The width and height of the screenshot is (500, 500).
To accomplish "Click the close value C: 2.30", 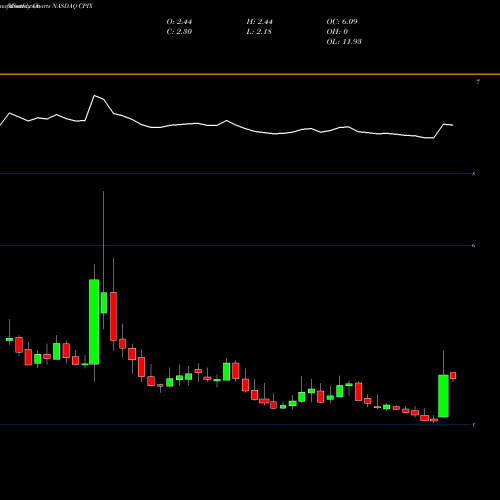I will tap(179, 32).
